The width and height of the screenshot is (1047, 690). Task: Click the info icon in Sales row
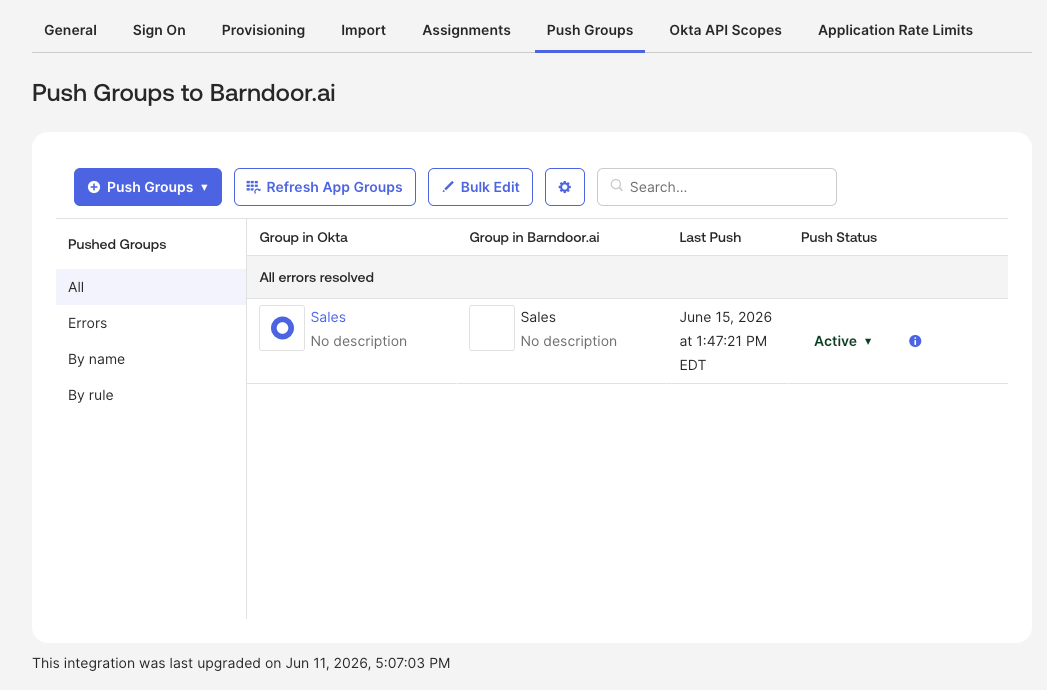pyautogui.click(x=915, y=341)
